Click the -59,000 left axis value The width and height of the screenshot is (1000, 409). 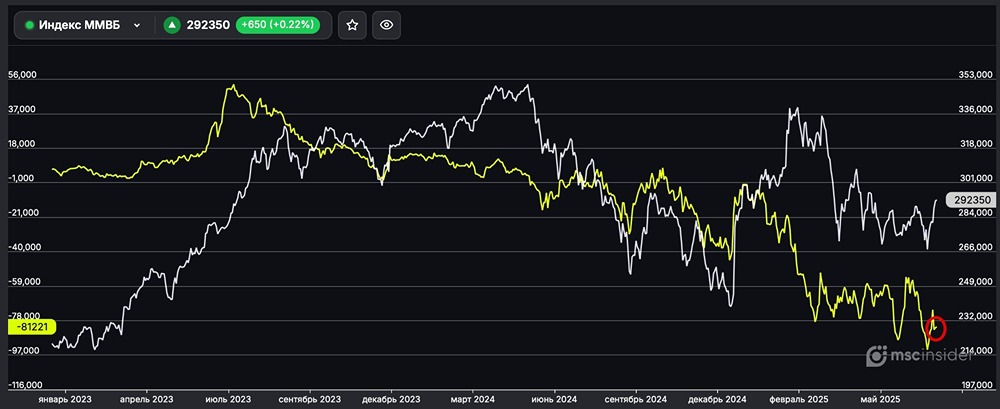[22, 283]
